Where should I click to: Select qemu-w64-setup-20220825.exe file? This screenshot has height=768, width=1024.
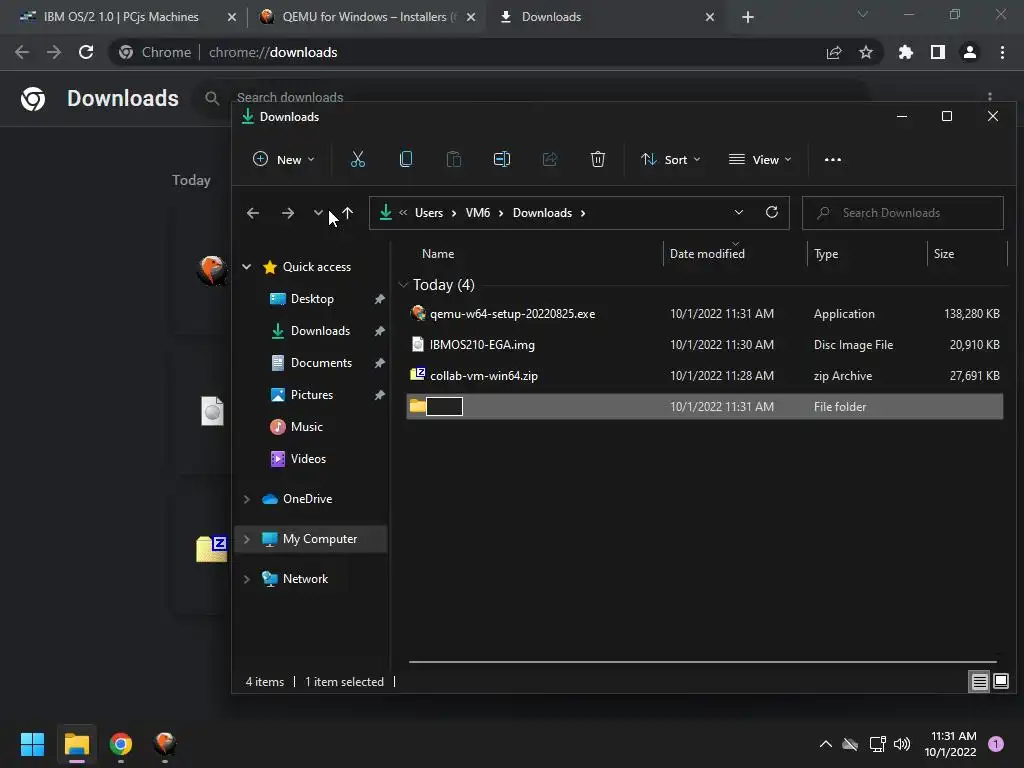point(705,313)
